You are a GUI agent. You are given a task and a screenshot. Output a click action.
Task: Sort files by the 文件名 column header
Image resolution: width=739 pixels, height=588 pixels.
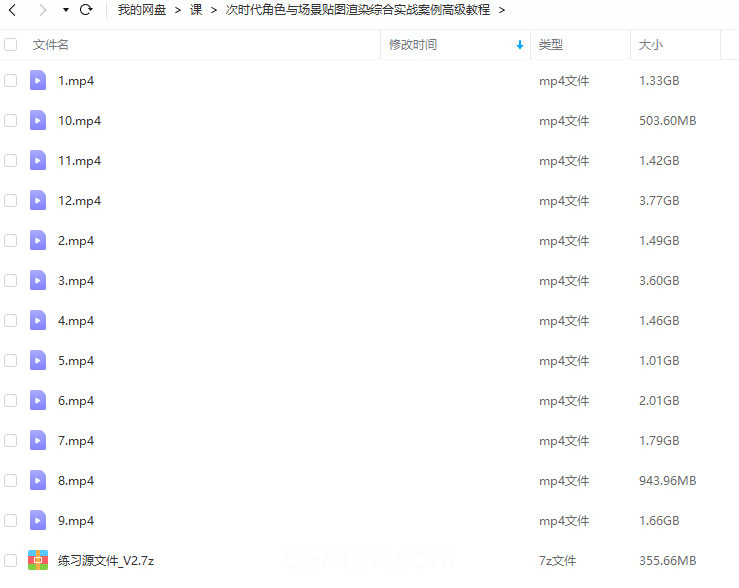[51, 45]
